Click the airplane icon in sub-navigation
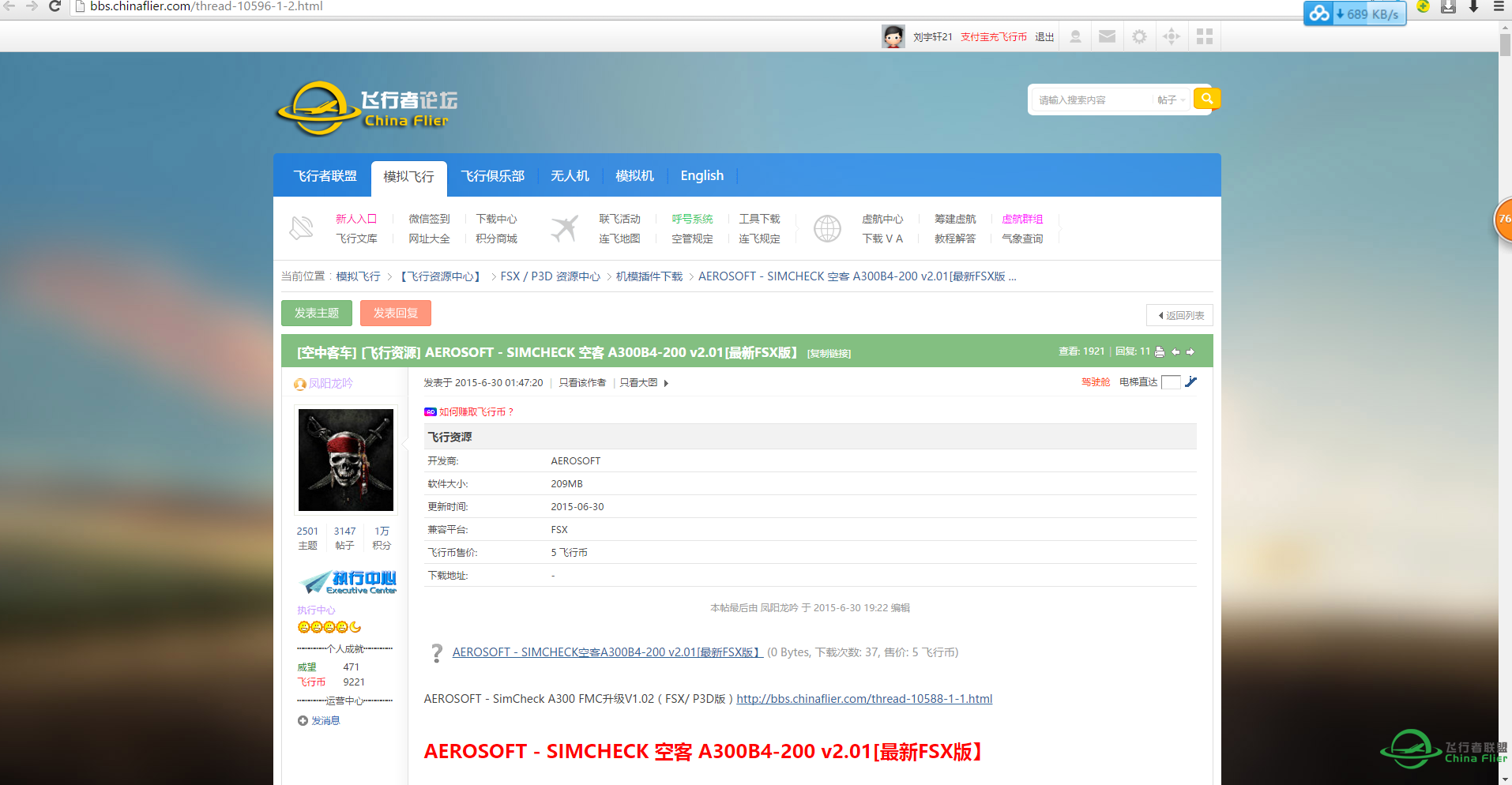The width and height of the screenshot is (1512, 785). coord(564,228)
